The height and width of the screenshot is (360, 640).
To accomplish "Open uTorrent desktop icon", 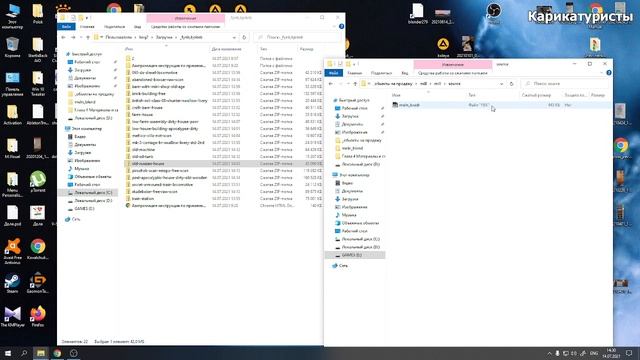I will click(38, 182).
